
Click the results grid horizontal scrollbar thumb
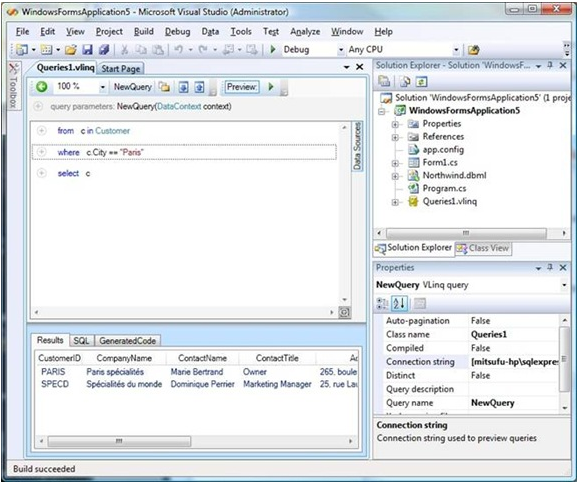(119, 441)
